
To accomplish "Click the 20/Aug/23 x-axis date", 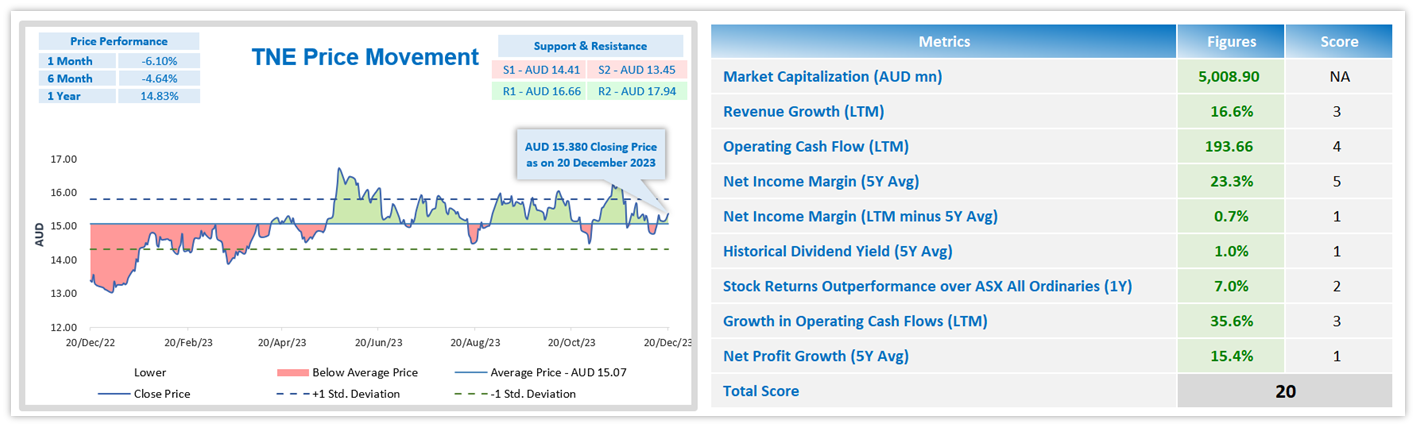I will coord(475,342).
